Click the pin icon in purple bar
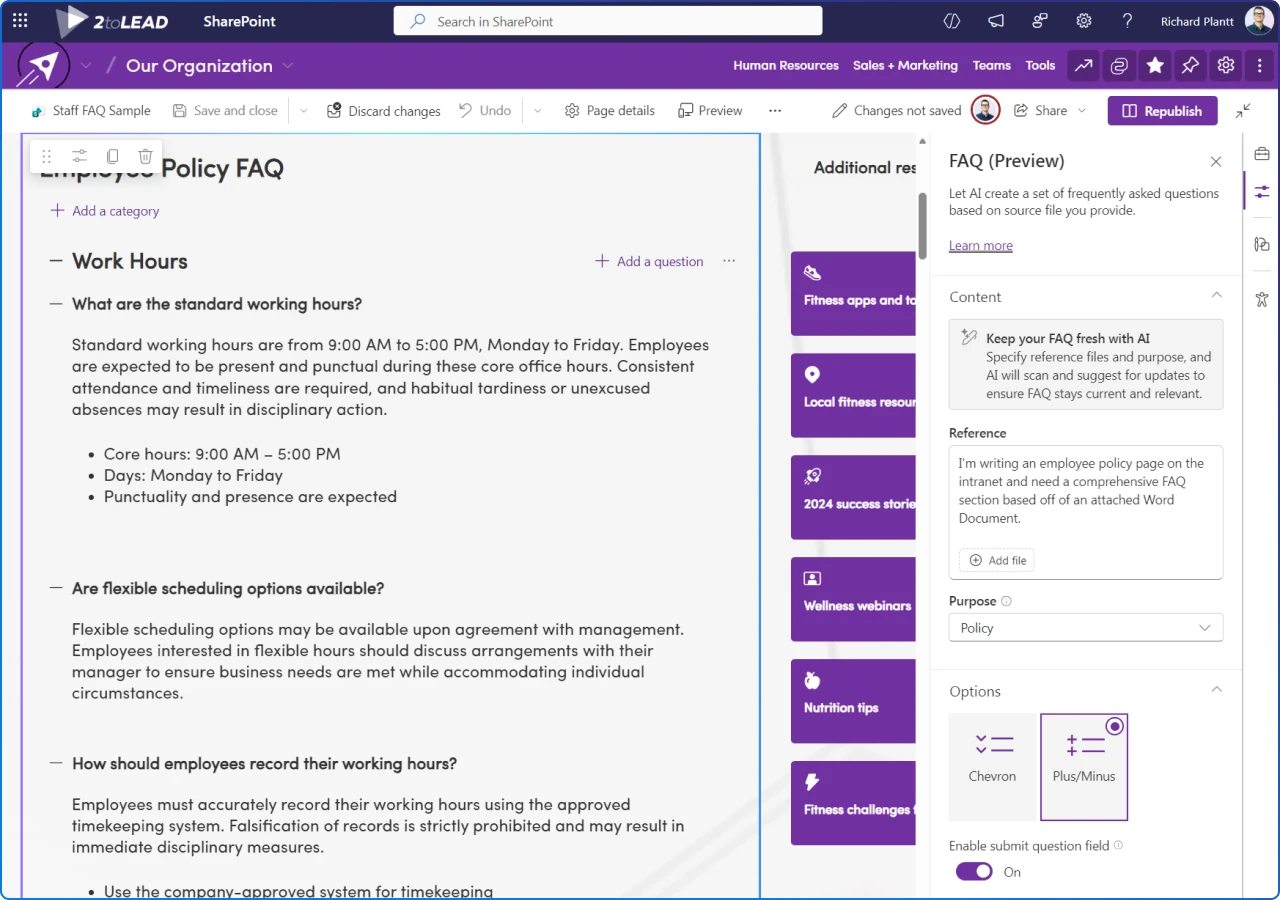The image size is (1280, 900). tap(1190, 66)
